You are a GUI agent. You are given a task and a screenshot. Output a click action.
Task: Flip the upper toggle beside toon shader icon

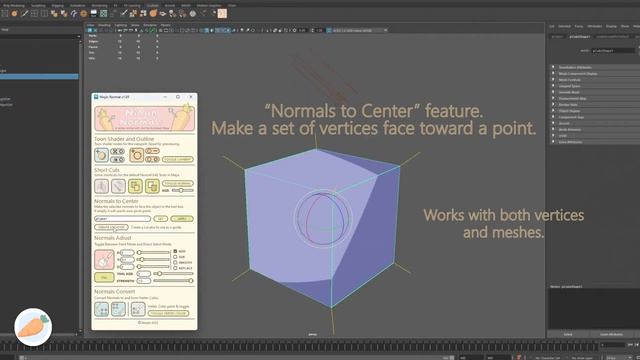click(x=118, y=151)
